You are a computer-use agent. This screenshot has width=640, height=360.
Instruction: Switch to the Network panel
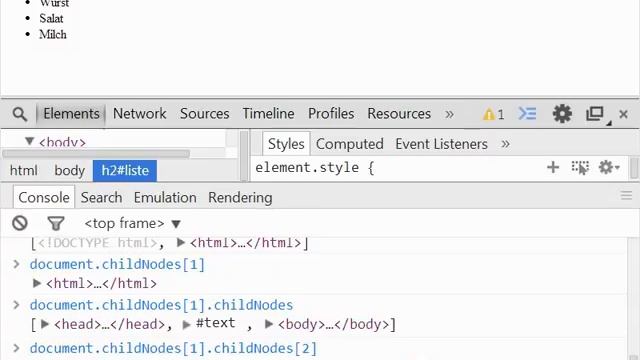140,114
